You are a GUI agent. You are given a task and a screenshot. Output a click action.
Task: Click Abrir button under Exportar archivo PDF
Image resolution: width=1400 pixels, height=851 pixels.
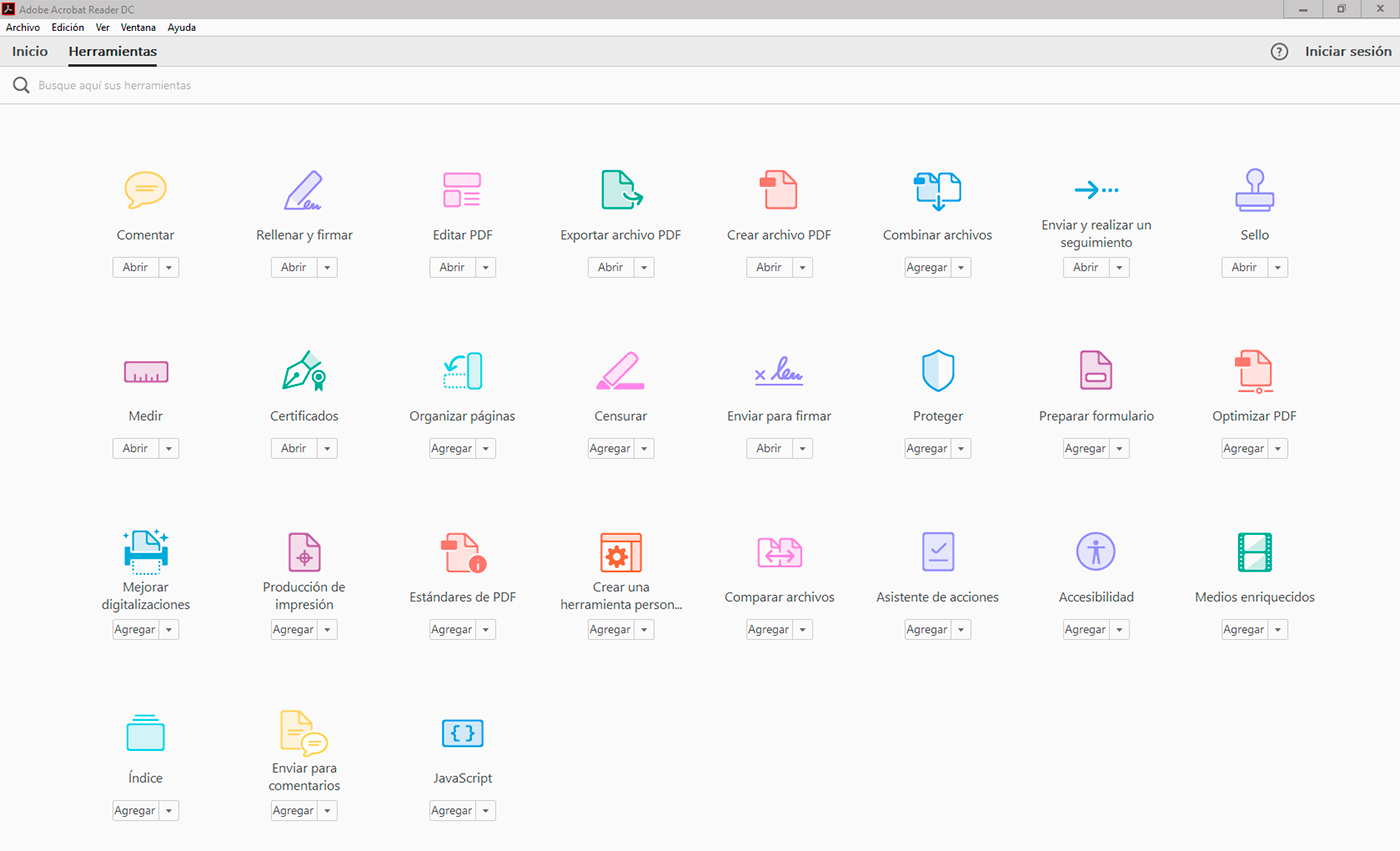point(611,267)
